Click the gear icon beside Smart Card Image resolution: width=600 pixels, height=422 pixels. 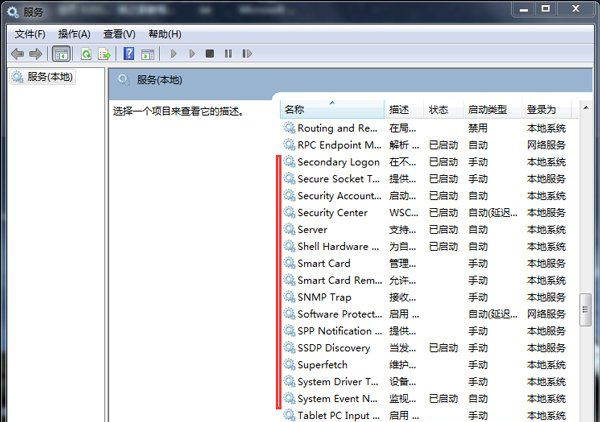289,263
